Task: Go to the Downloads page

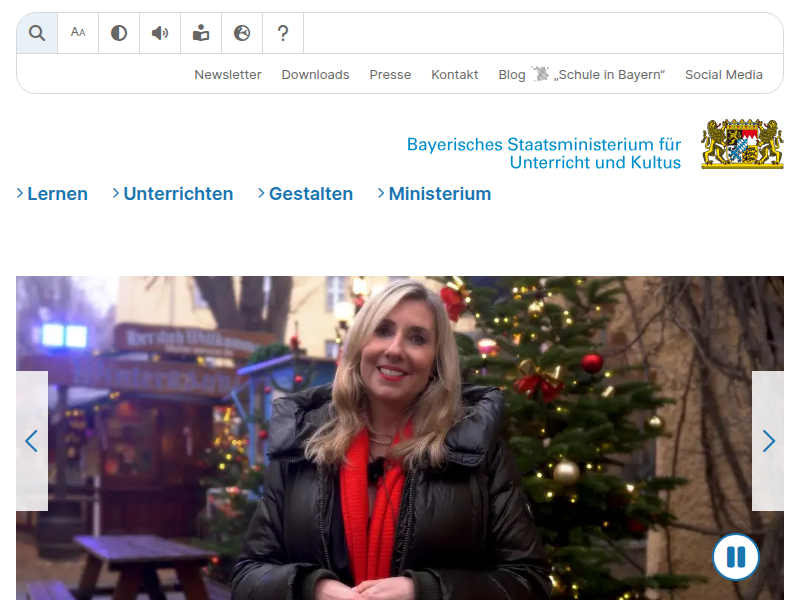Action: click(315, 75)
